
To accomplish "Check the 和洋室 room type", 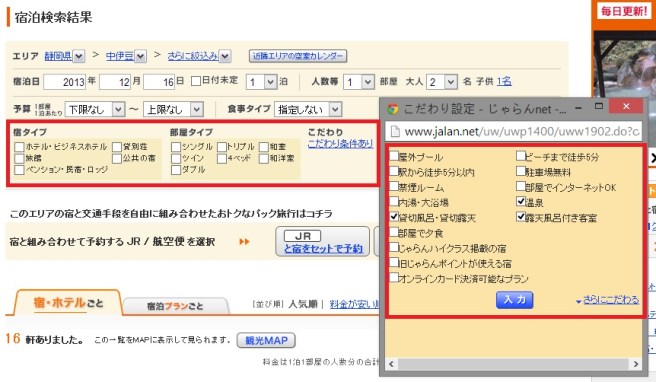I will (264, 158).
